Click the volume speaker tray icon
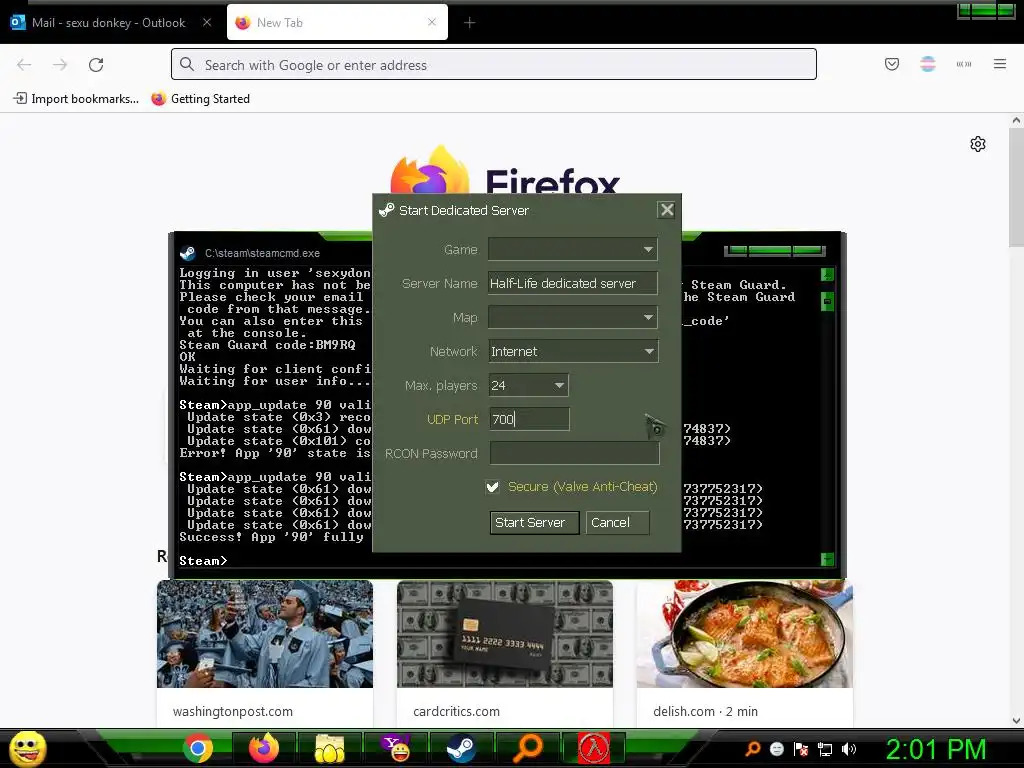 (x=849, y=749)
